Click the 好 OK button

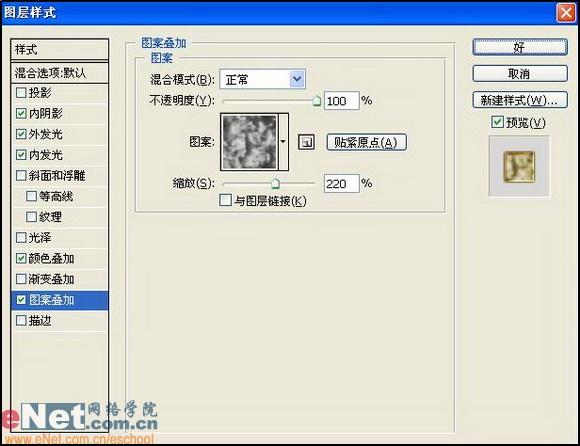(520, 47)
